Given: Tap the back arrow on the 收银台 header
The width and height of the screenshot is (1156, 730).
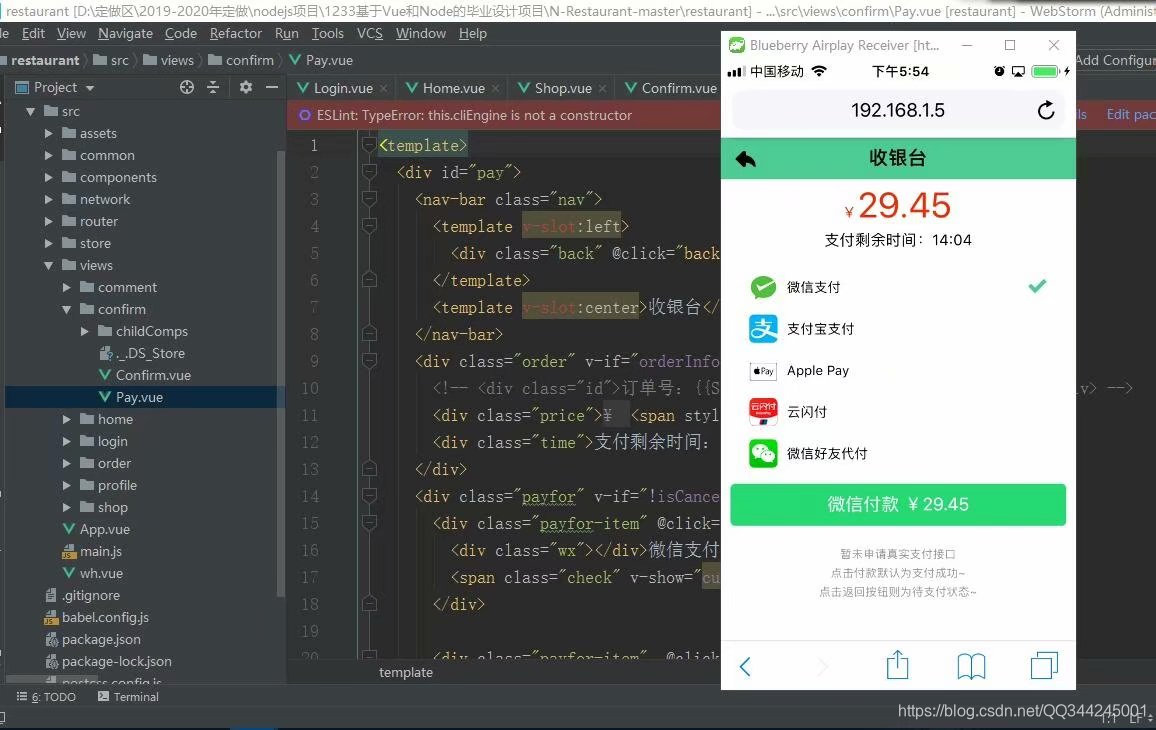Looking at the screenshot, I should click(x=744, y=157).
